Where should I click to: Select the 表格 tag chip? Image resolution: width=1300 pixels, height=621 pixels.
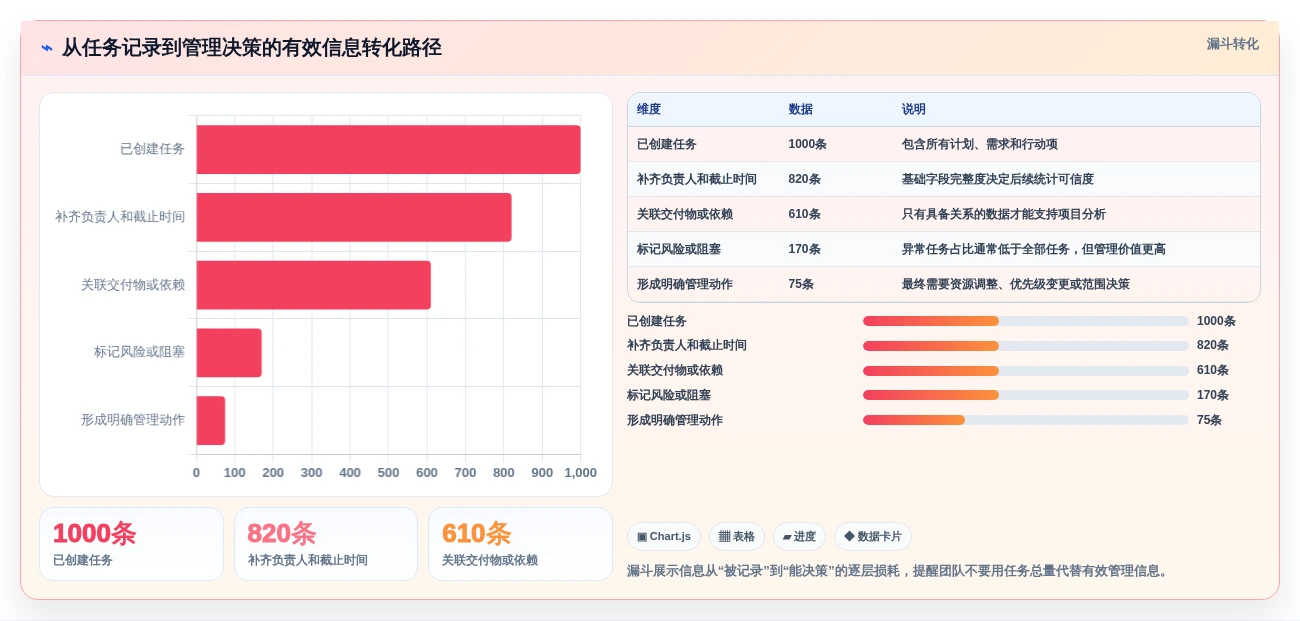point(737,536)
